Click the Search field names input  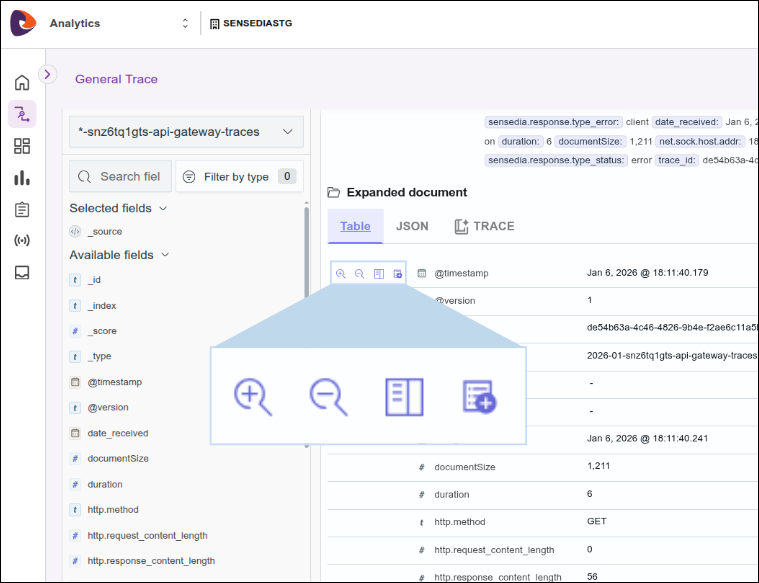[120, 177]
